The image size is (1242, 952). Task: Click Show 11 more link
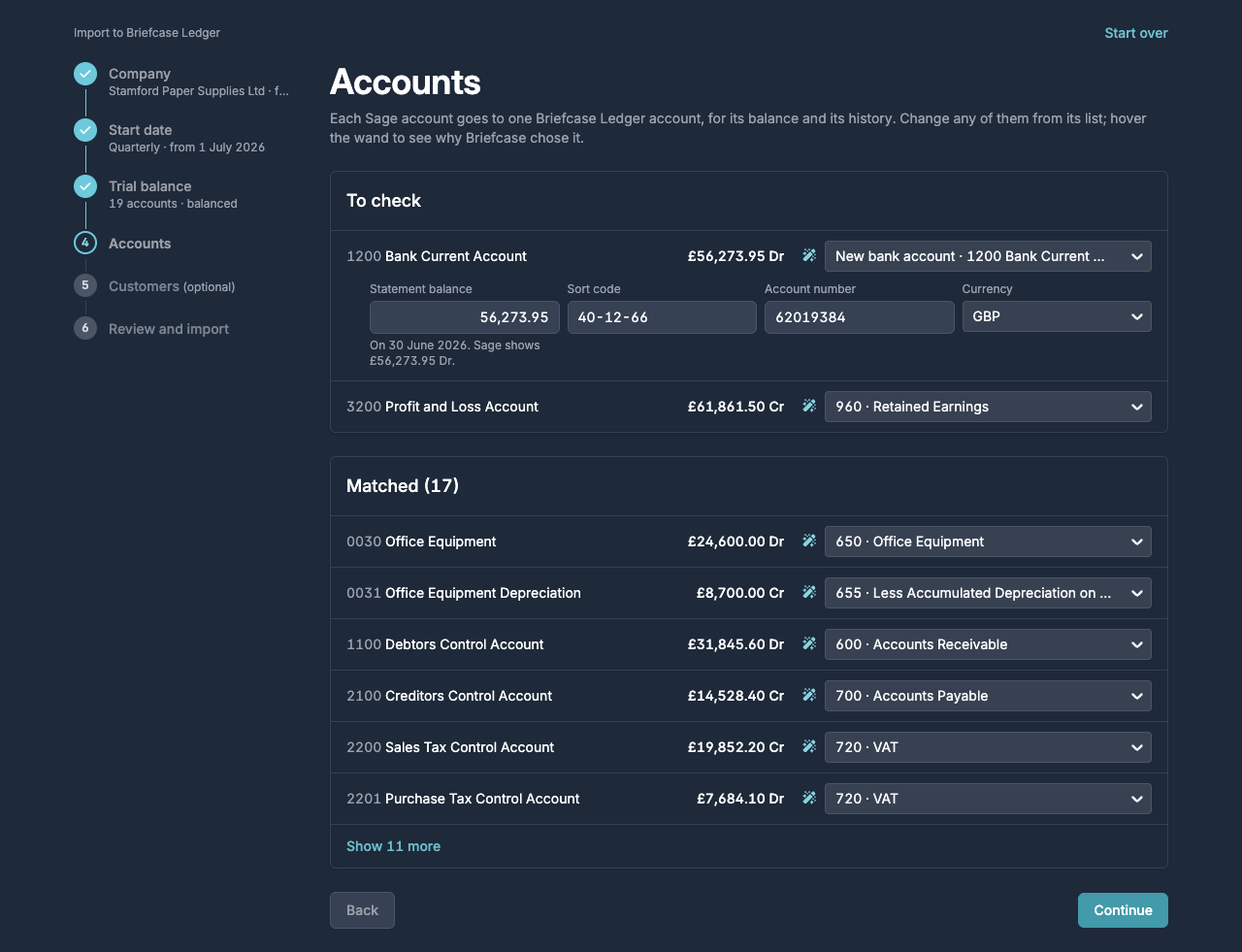pyautogui.click(x=393, y=846)
